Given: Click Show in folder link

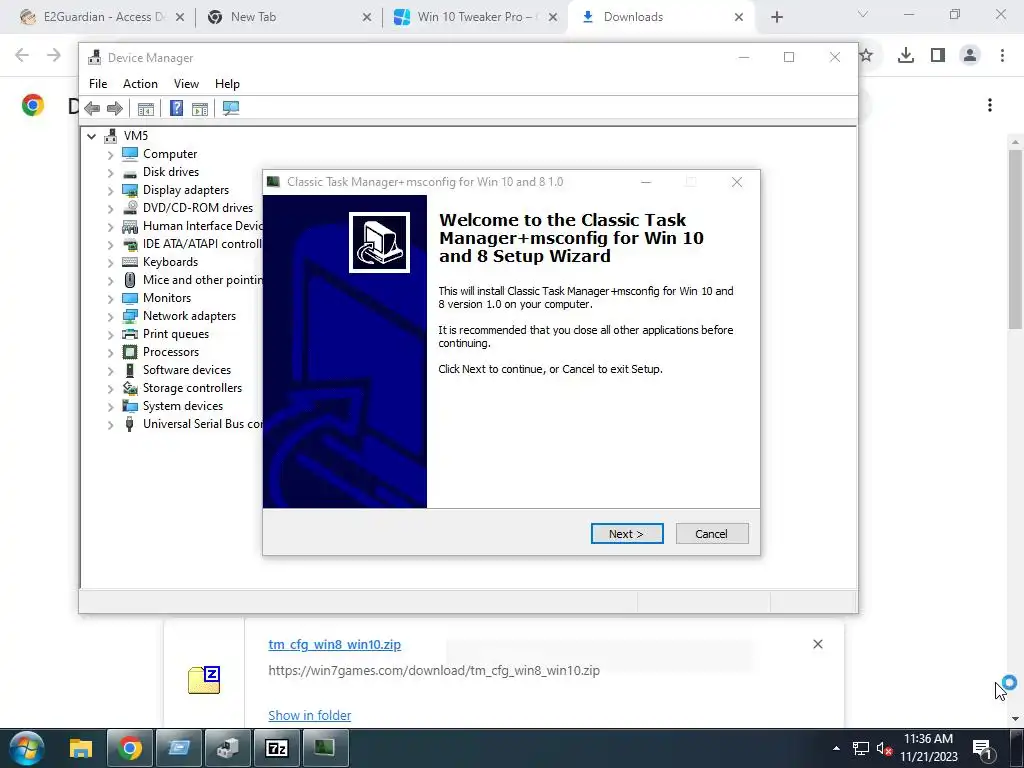Looking at the screenshot, I should [x=310, y=715].
